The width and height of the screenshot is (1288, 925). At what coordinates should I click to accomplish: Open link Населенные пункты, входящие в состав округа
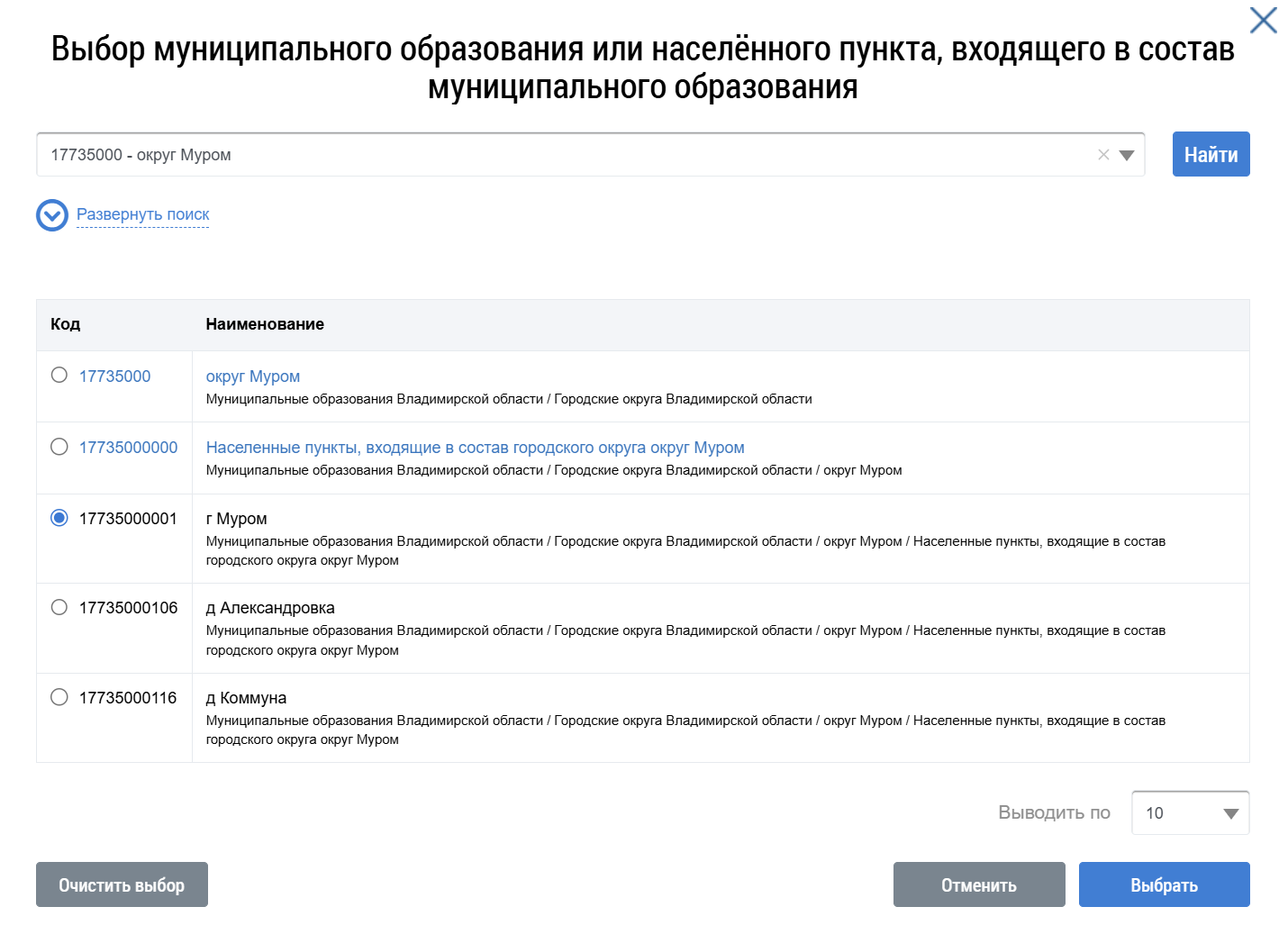476,447
